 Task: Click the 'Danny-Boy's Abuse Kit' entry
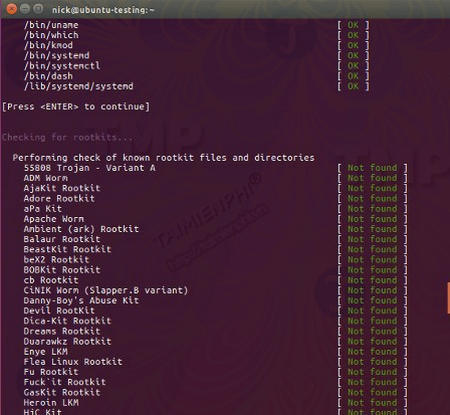click(x=81, y=300)
